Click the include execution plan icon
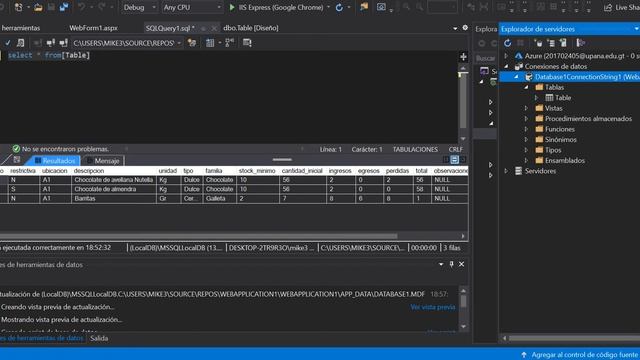The height and width of the screenshot is (360, 640). coord(229,42)
